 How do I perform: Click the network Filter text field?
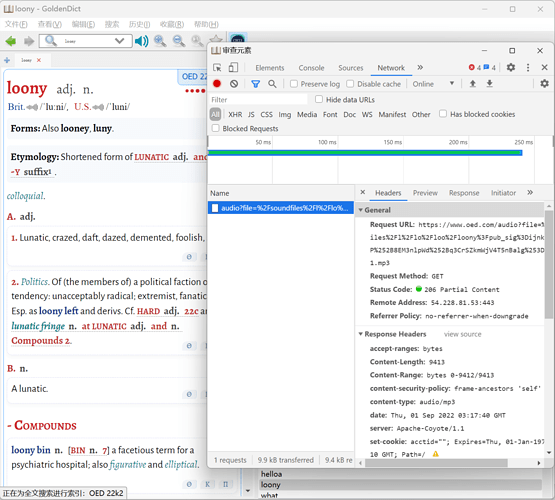coord(258,100)
